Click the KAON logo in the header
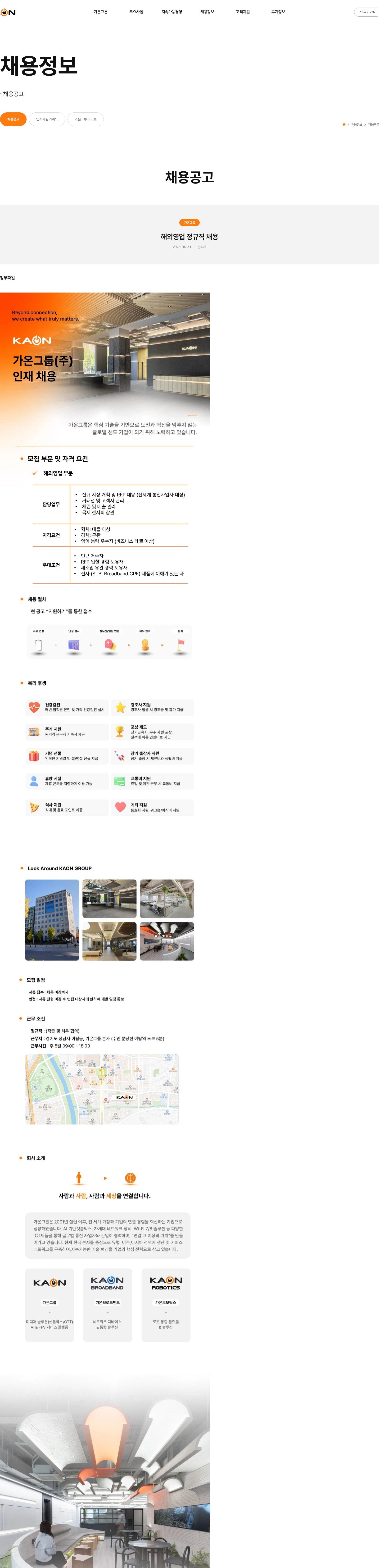 click(x=8, y=12)
